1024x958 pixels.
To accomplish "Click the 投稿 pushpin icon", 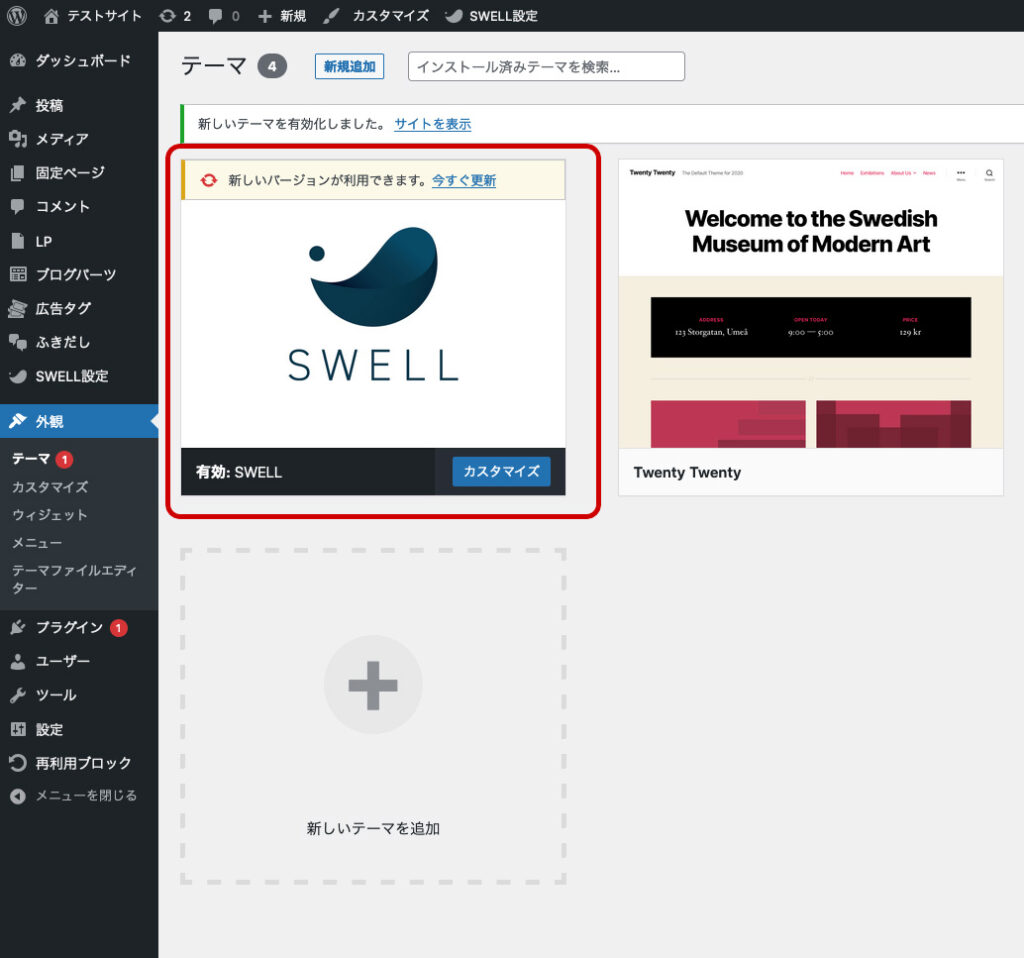I will click(x=18, y=105).
